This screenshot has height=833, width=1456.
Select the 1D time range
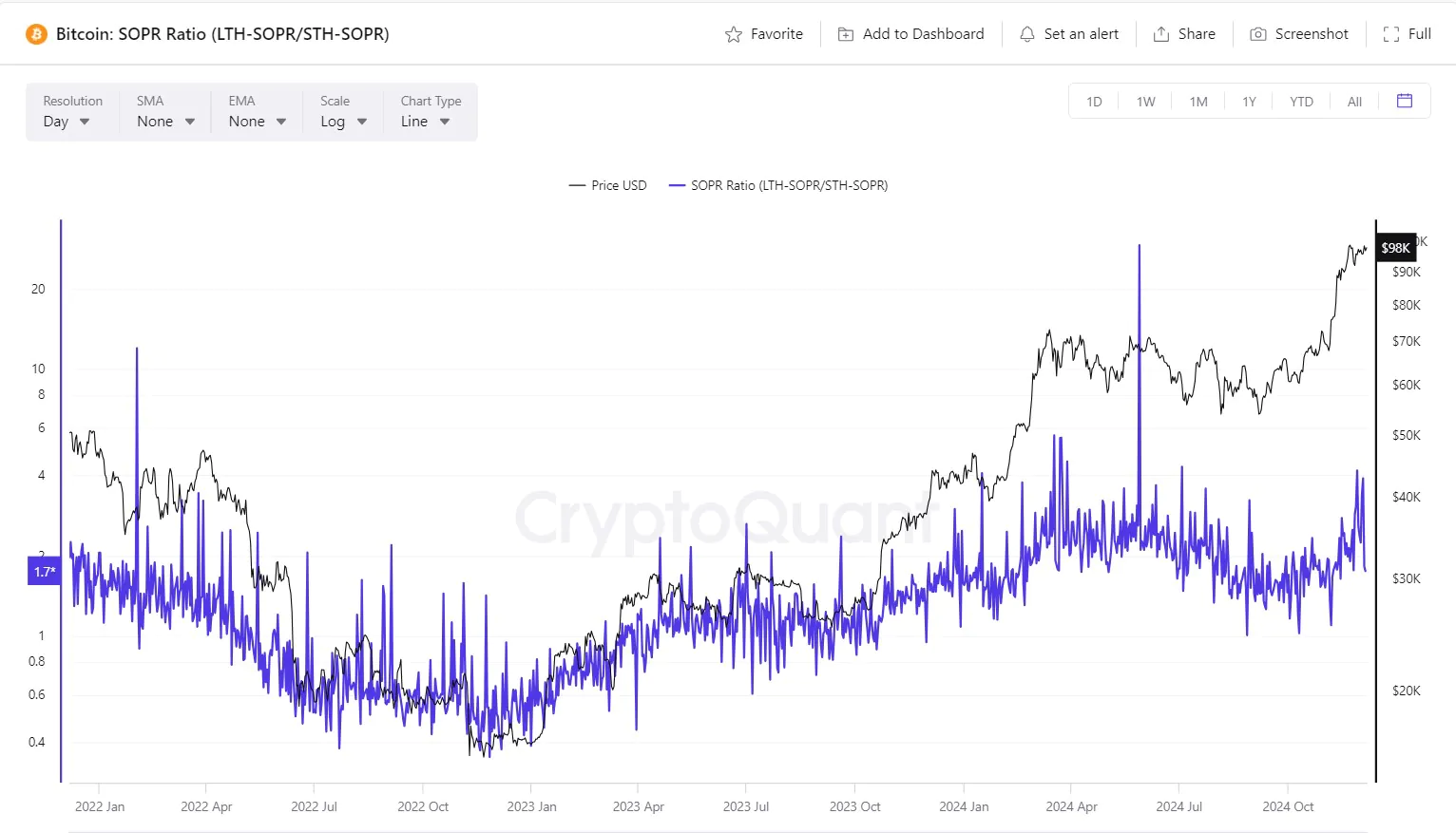(x=1094, y=102)
